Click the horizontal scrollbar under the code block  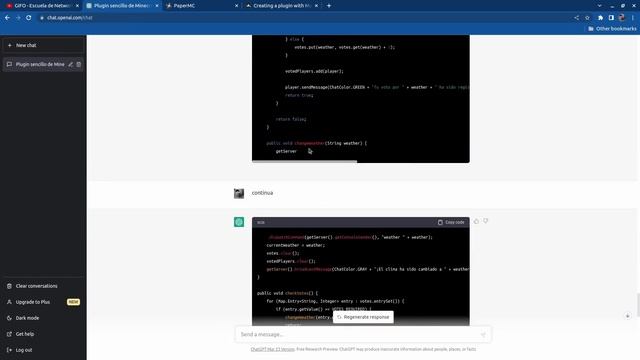pyautogui.click(x=304, y=162)
